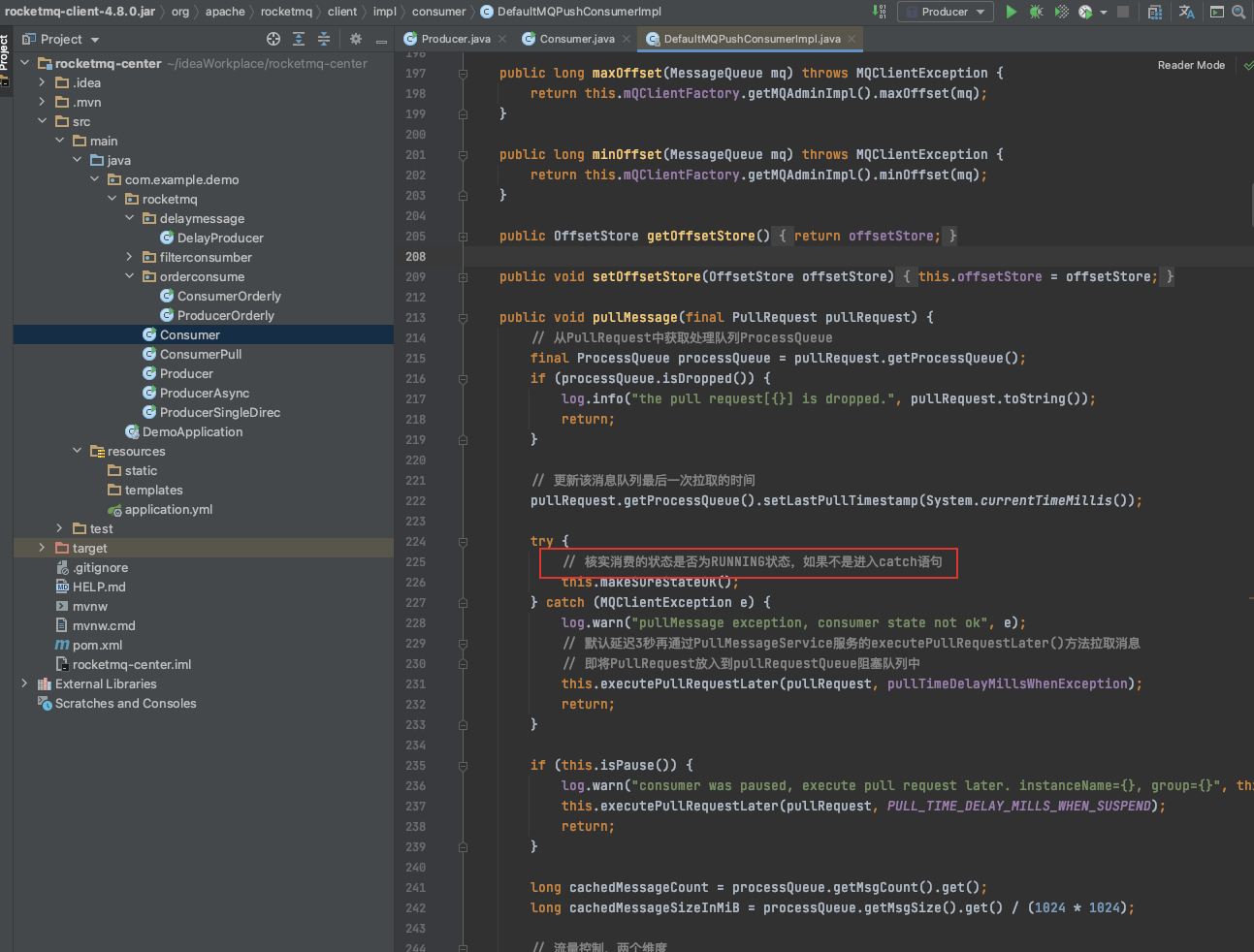Expand the target folder
This screenshot has width=1254, height=952.
[42, 548]
